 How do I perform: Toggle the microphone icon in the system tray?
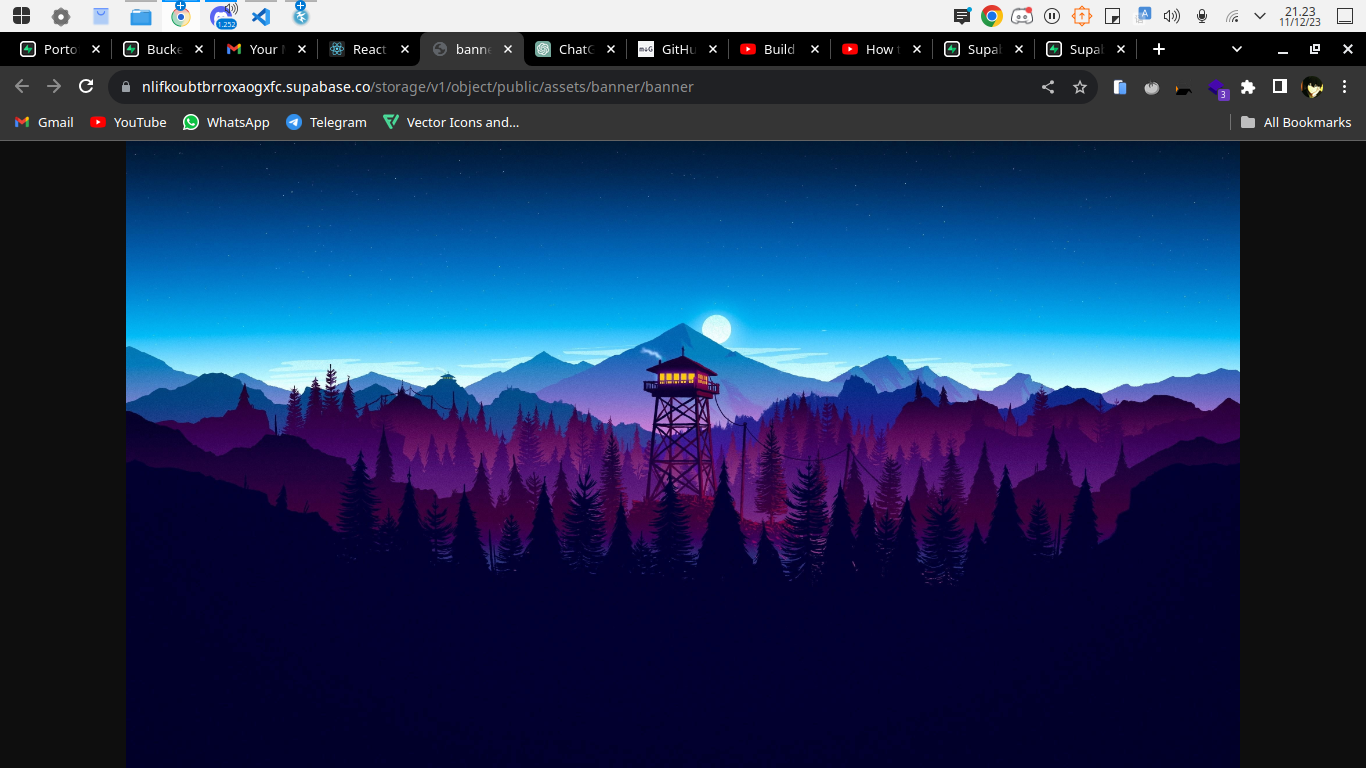click(1202, 15)
